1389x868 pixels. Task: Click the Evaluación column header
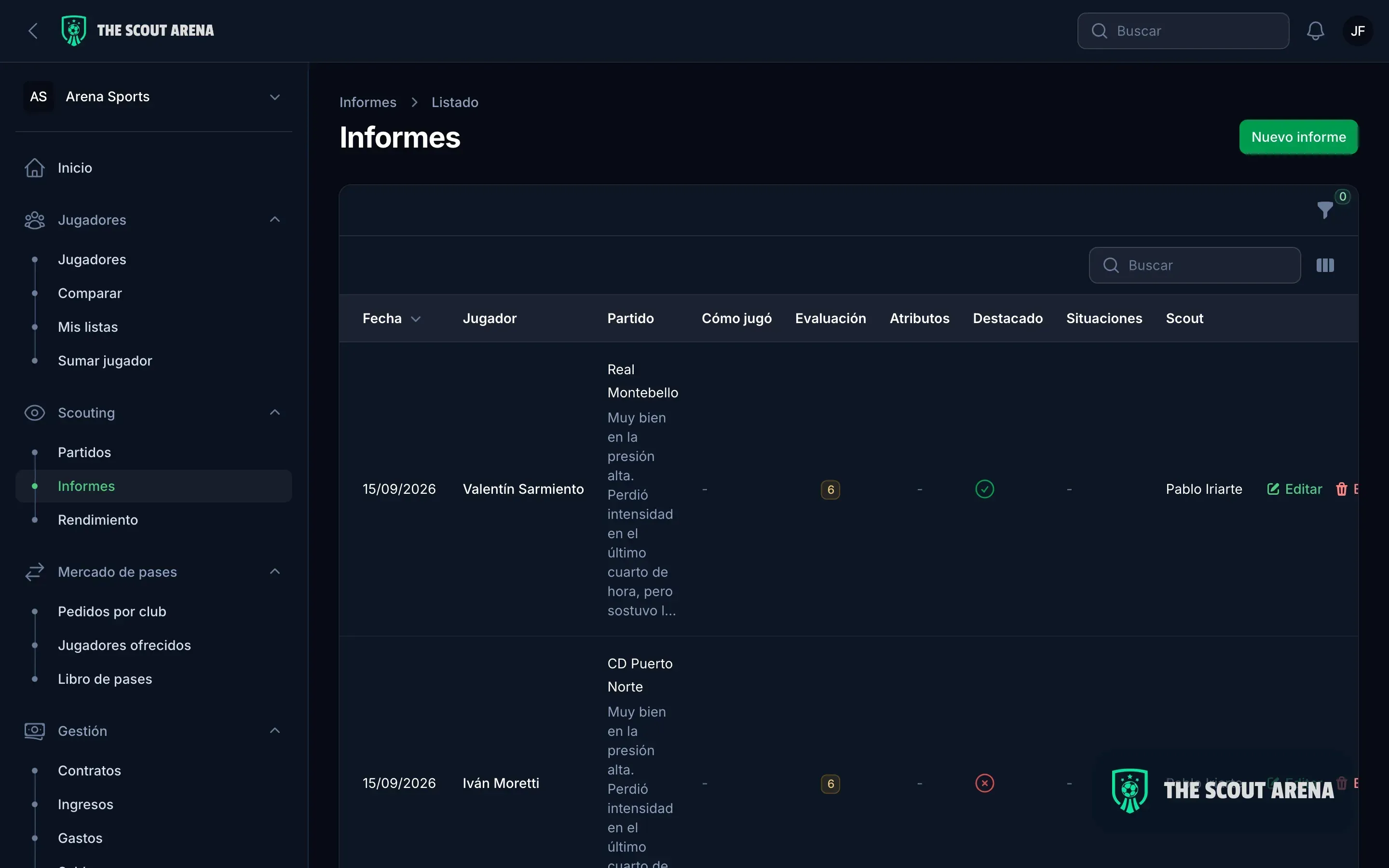click(x=831, y=319)
